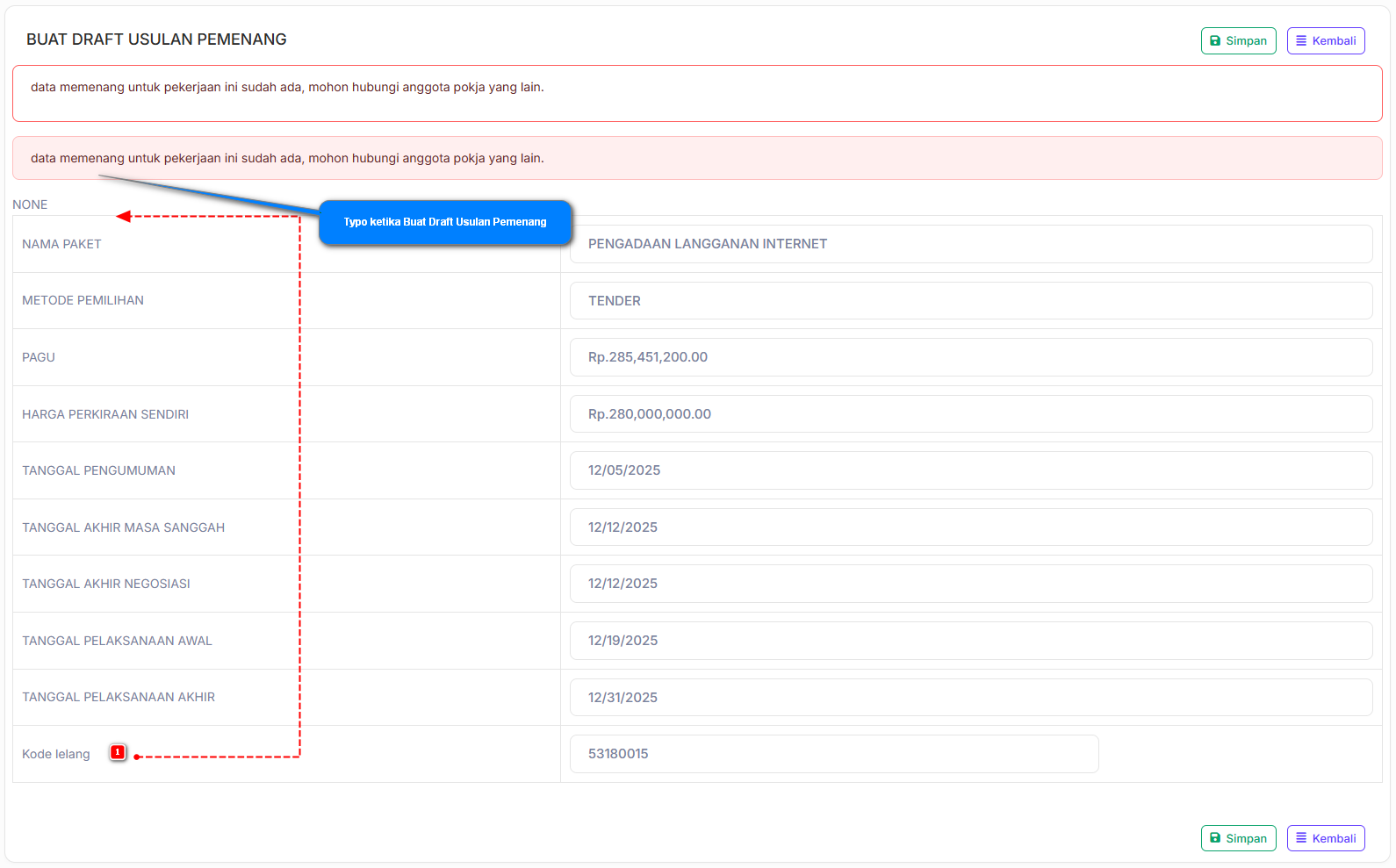
Task: Focus the Kode lelang field showing 53180015
Action: coord(833,754)
